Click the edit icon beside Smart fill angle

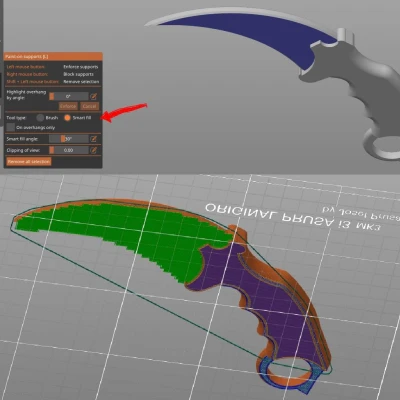[x=94, y=139]
